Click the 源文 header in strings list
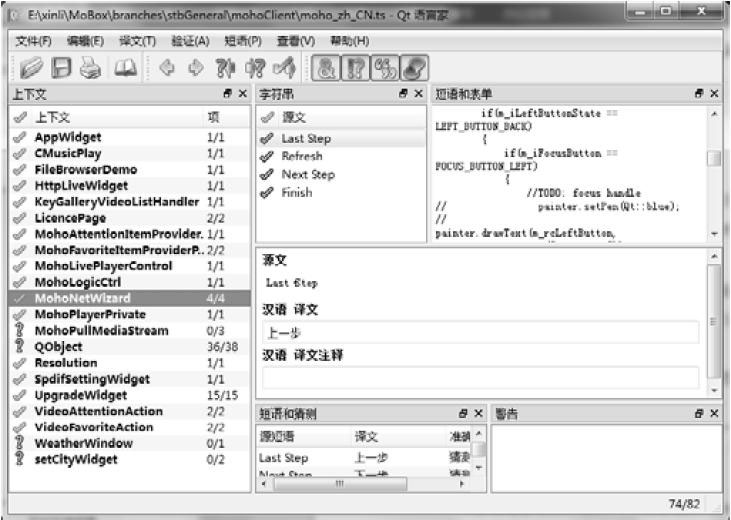 (x=341, y=117)
